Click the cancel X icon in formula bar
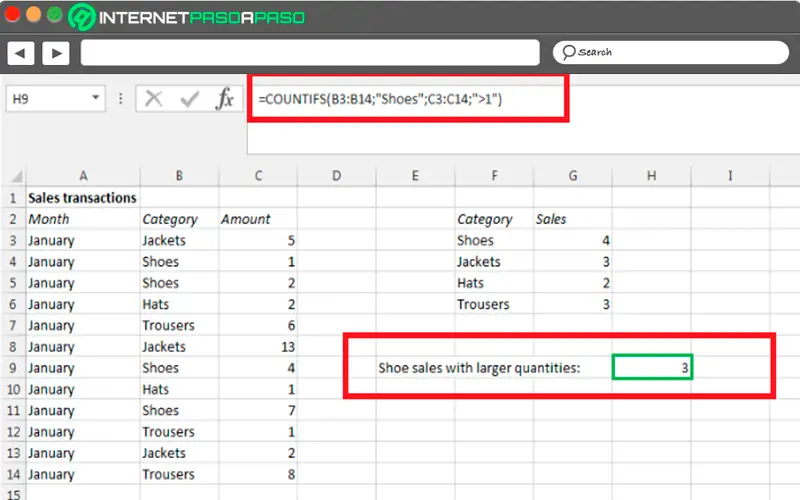Image resolution: width=800 pixels, height=500 pixels. click(x=154, y=98)
